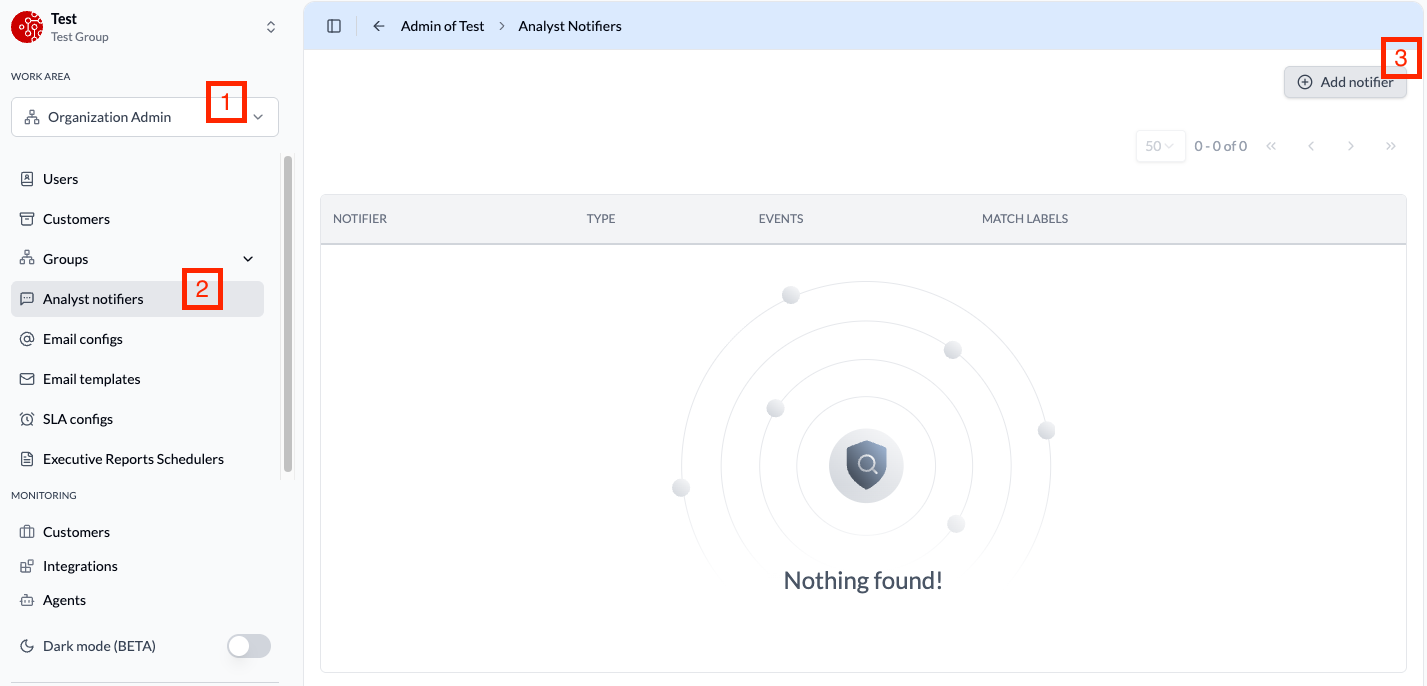Collapse the Groups submenu
Viewport: 1427px width, 686px height.
coord(247,258)
